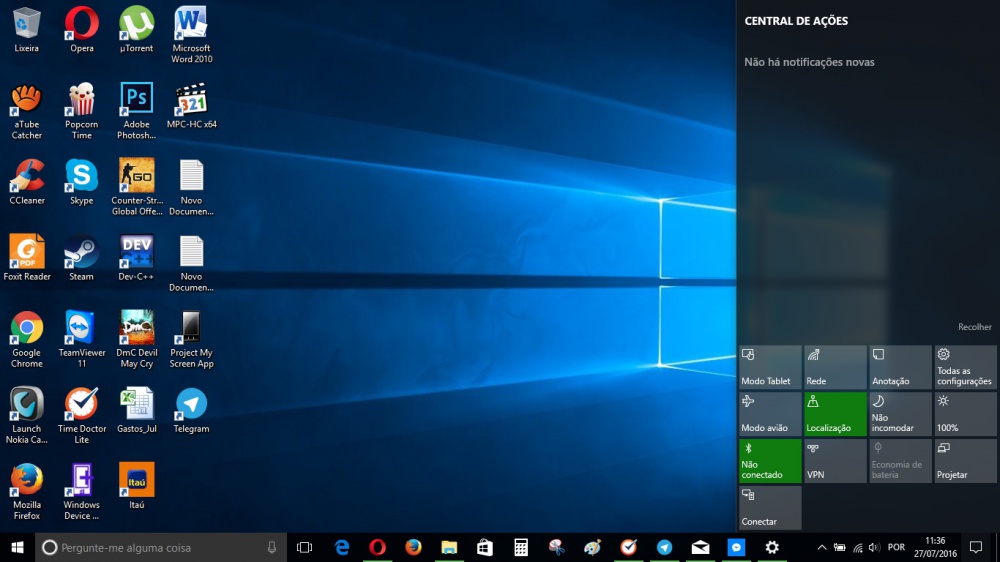Disable the Localização quick action
The width and height of the screenshot is (1000, 562).
835,414
